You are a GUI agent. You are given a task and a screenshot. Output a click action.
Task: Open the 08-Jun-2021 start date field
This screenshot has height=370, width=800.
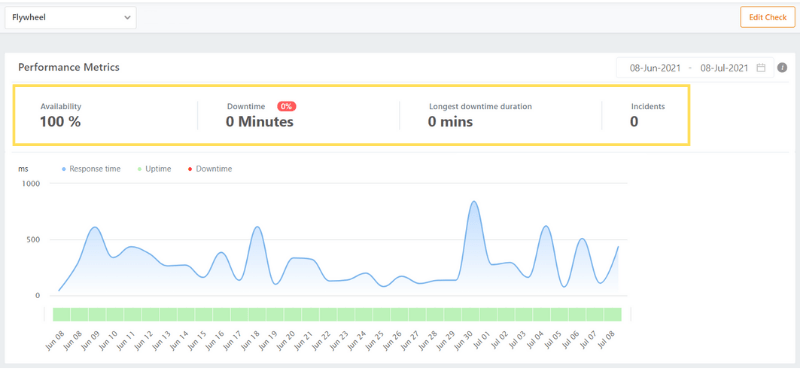click(655, 68)
